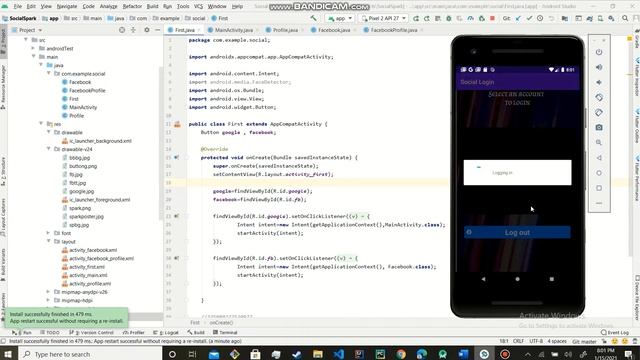Screen dimensions: 640x360
Task: Click emulator rotate left icon
Action: (599, 98)
